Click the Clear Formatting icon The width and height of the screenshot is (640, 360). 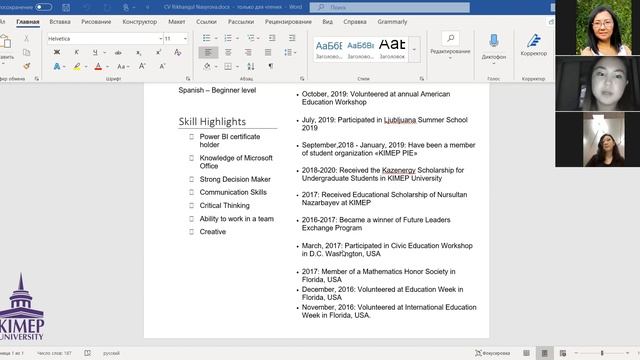[178, 52]
